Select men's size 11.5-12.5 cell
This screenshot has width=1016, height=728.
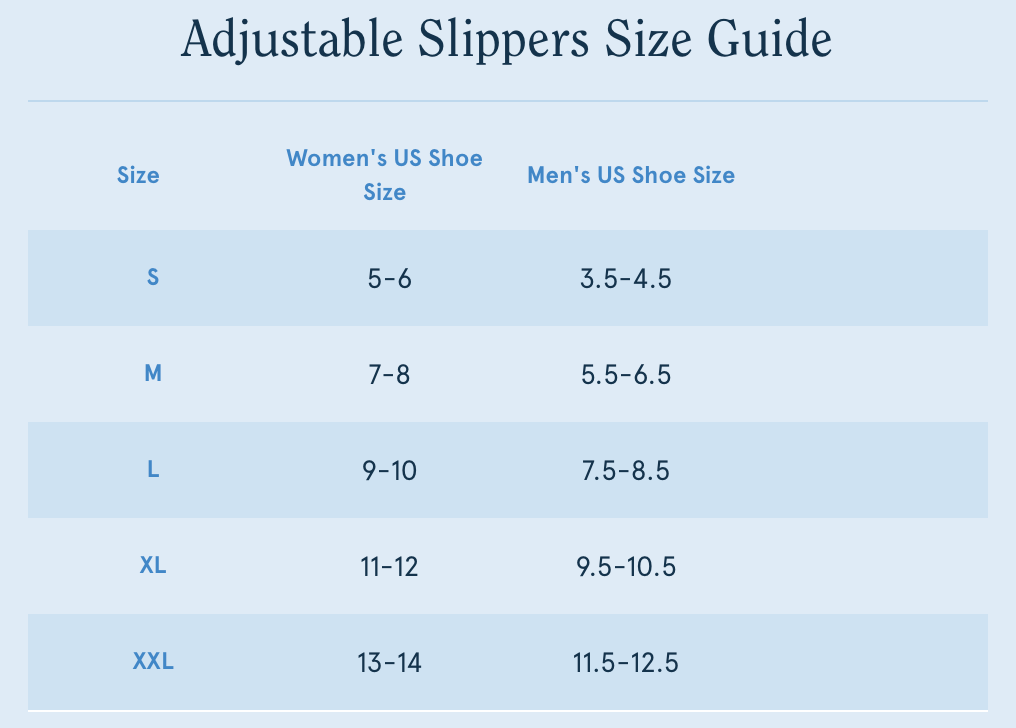pyautogui.click(x=626, y=662)
